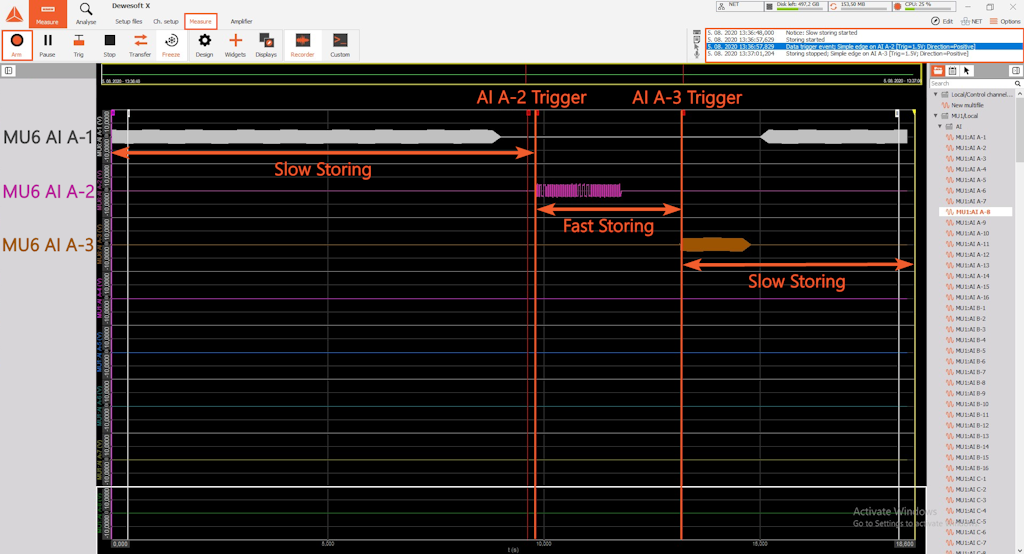This screenshot has height=554, width=1024.
Task: Collapse MU1/Local tree node
Action: pos(936,116)
